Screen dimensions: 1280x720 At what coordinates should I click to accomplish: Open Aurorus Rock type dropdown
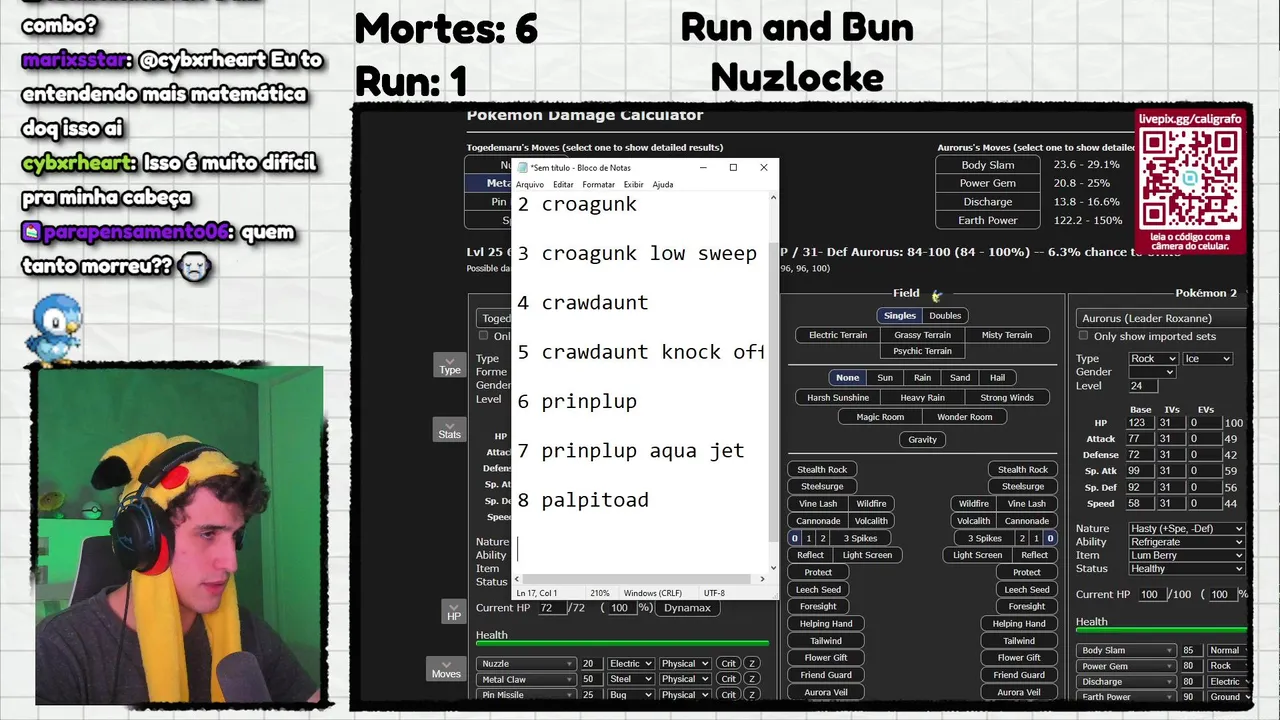click(1154, 358)
